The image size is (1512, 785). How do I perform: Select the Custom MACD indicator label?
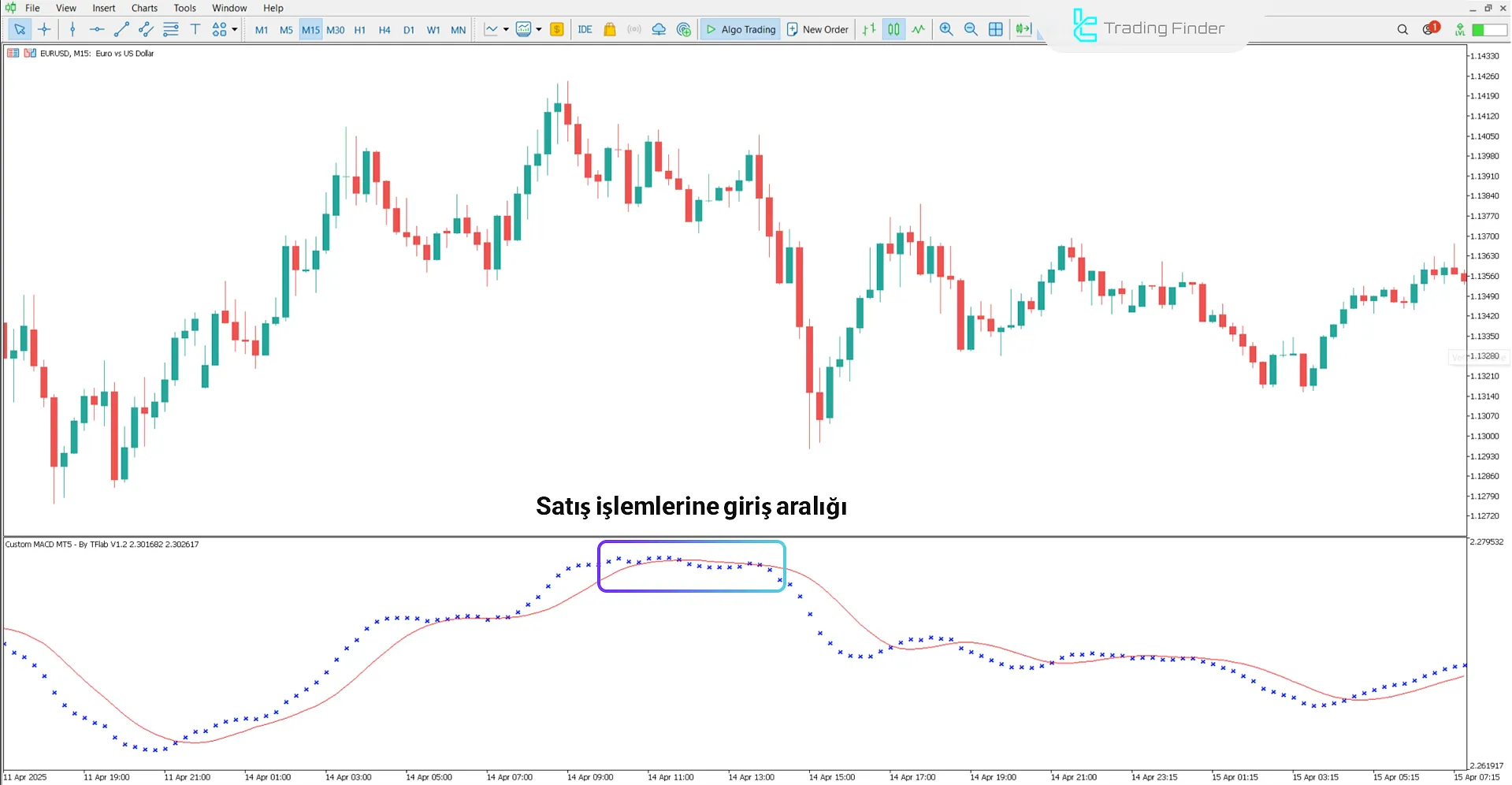102,544
